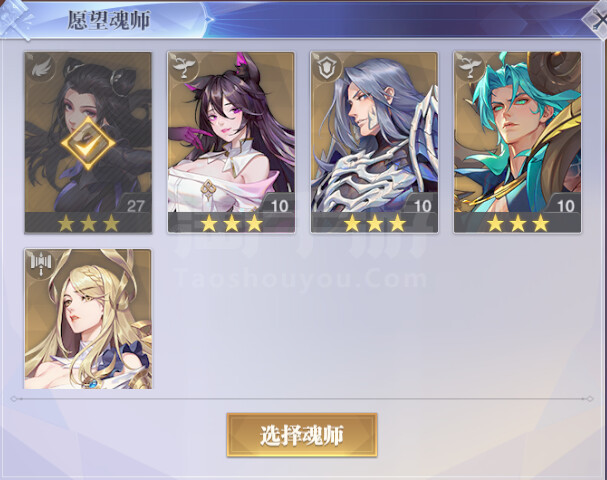Click the star rating of teal-haired card
The width and height of the screenshot is (607, 480).
518,223
